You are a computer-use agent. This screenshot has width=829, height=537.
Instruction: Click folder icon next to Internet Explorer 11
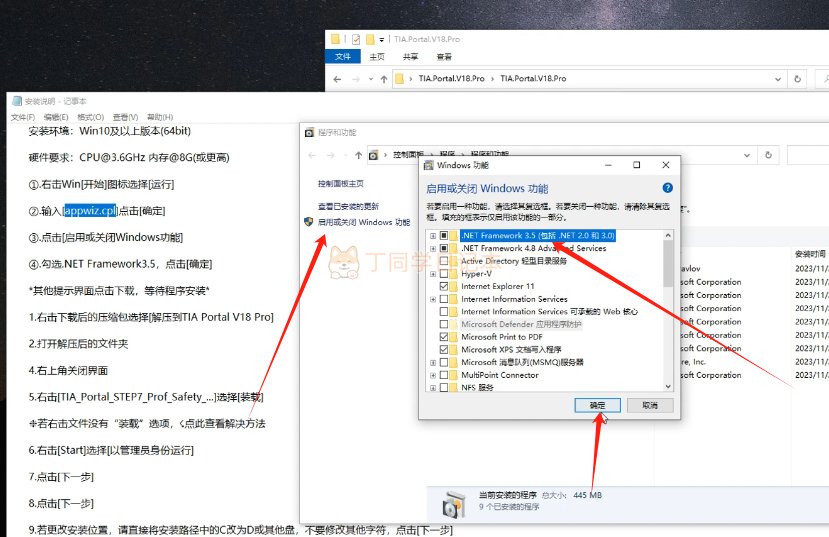(x=454, y=286)
